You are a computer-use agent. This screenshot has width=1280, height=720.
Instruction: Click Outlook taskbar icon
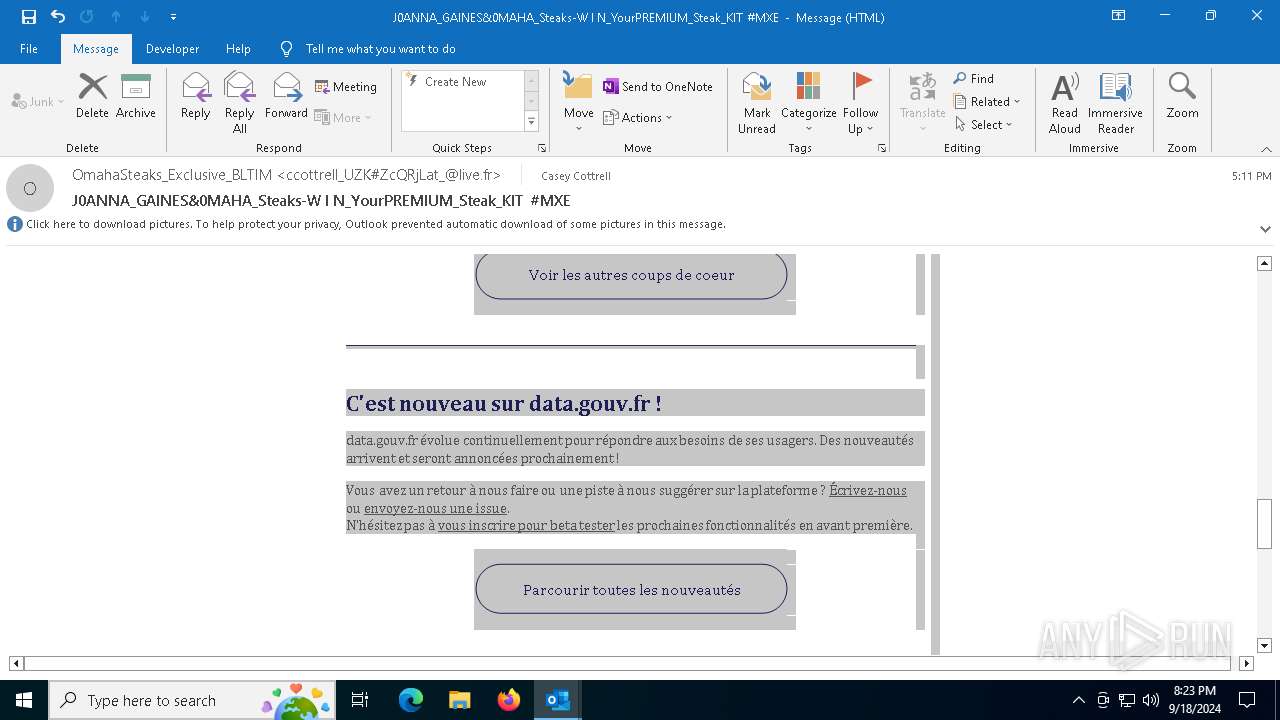point(558,700)
